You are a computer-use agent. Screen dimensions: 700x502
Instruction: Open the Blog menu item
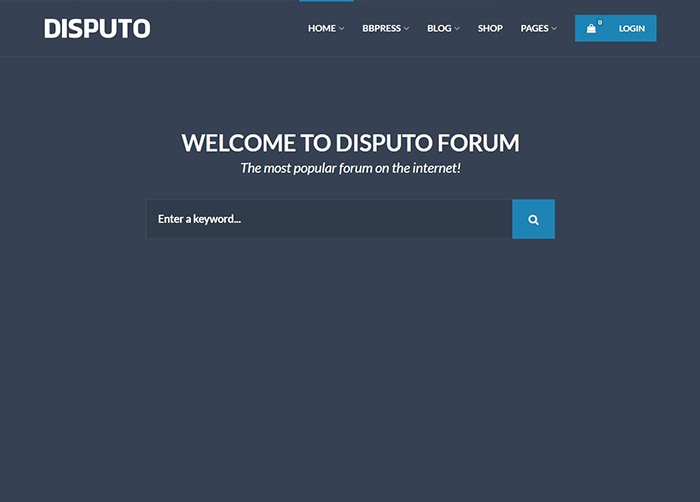pos(439,28)
